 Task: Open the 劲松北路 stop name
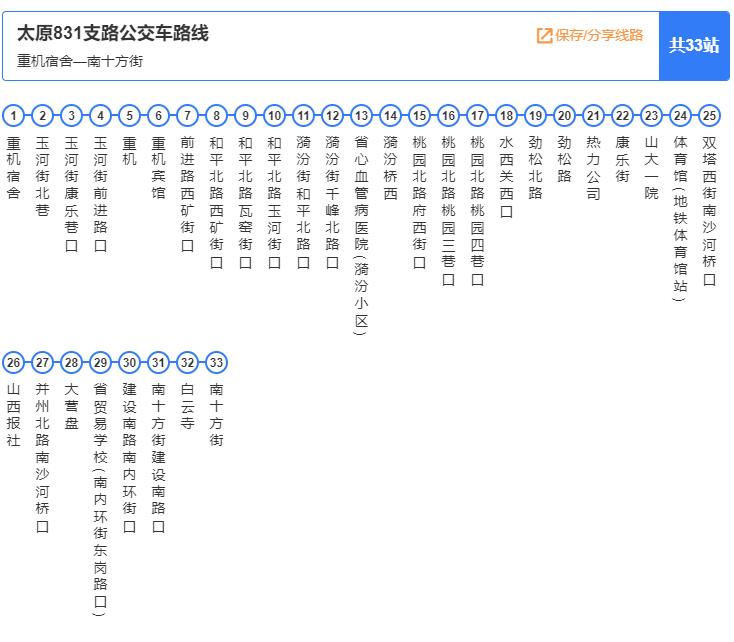[x=536, y=168]
